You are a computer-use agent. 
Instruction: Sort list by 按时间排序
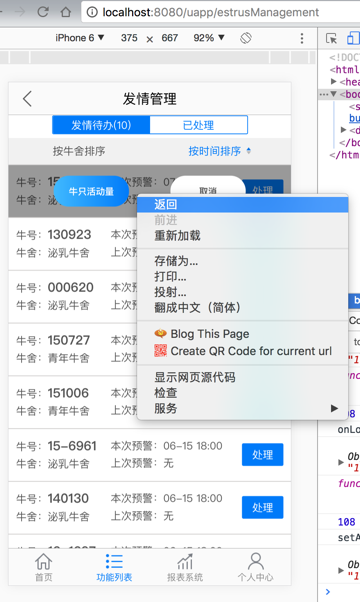215,151
